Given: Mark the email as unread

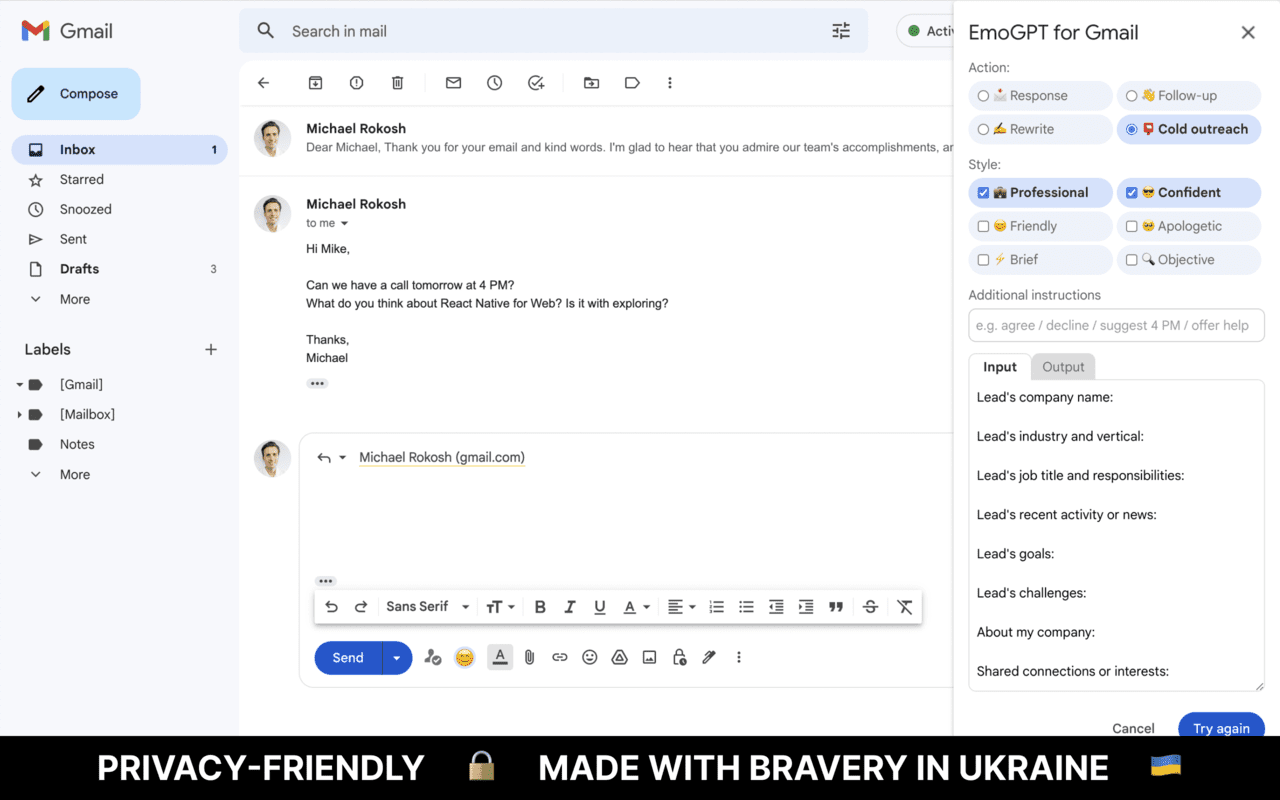Looking at the screenshot, I should 453,83.
